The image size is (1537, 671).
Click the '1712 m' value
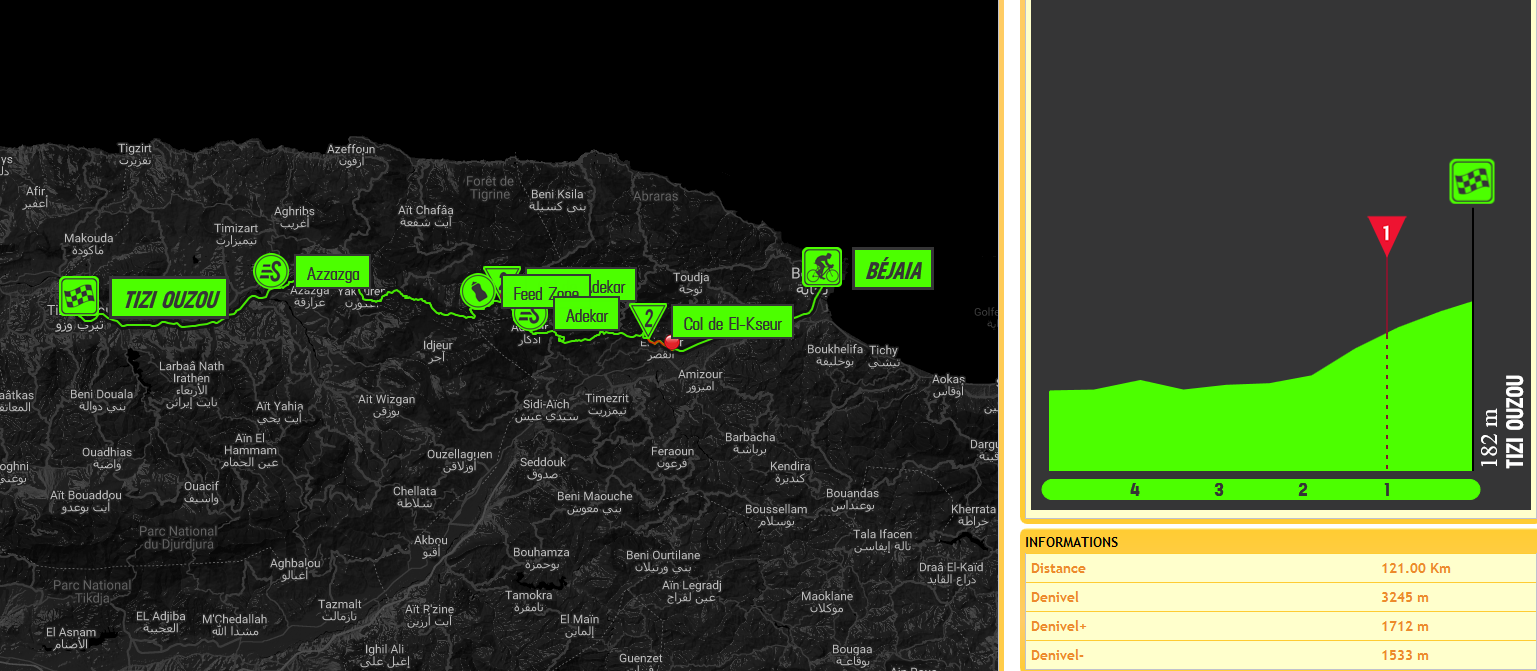click(1404, 626)
